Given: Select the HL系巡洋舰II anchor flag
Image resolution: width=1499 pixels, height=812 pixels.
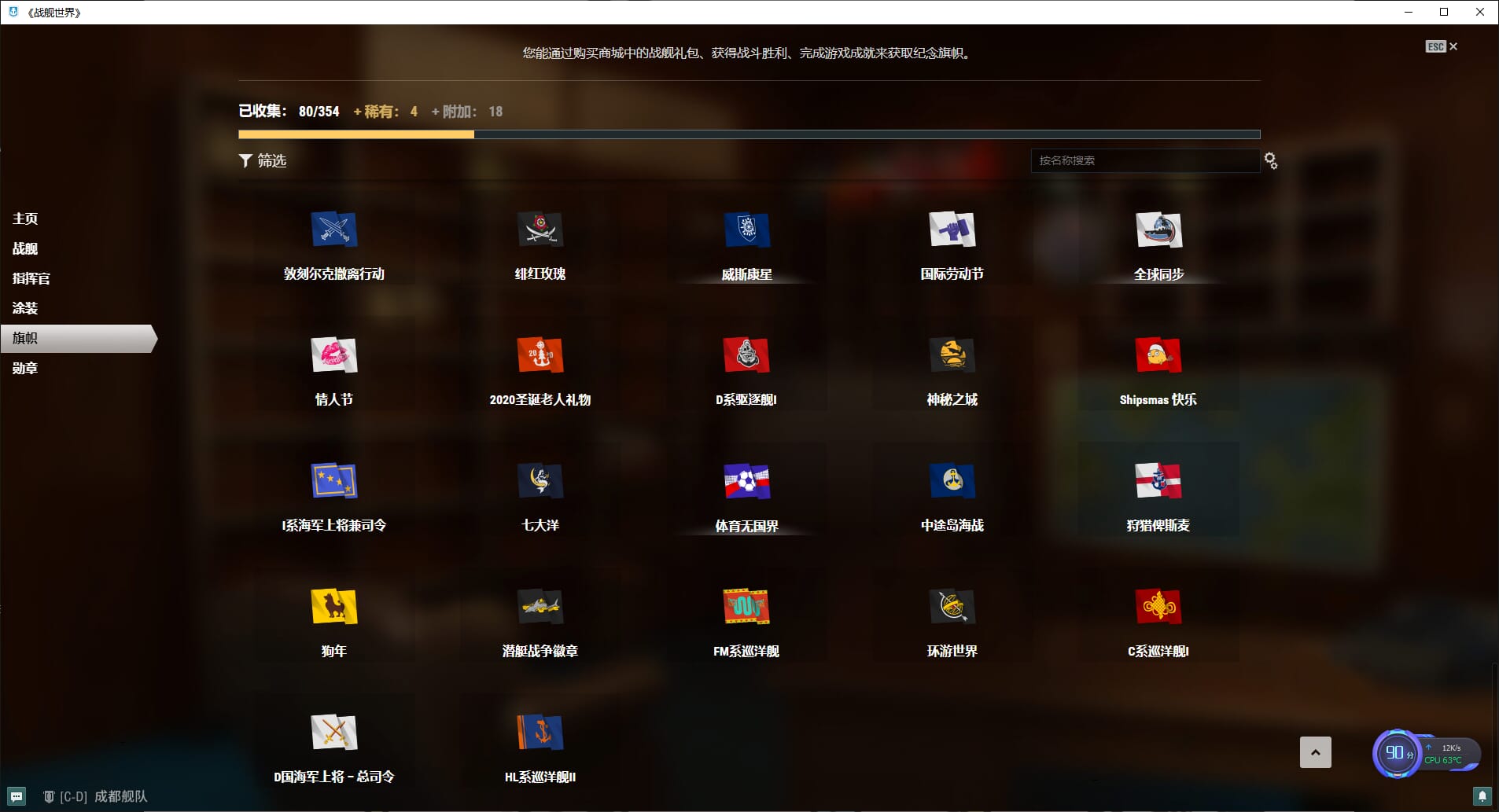Looking at the screenshot, I should 540,733.
